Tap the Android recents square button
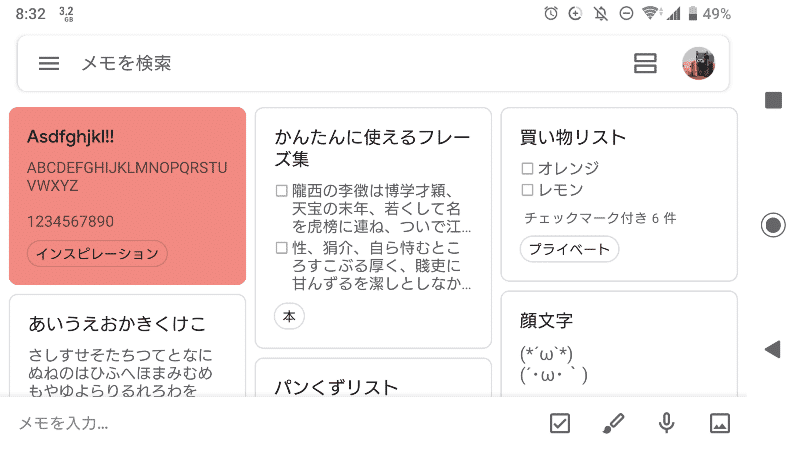 tap(773, 100)
